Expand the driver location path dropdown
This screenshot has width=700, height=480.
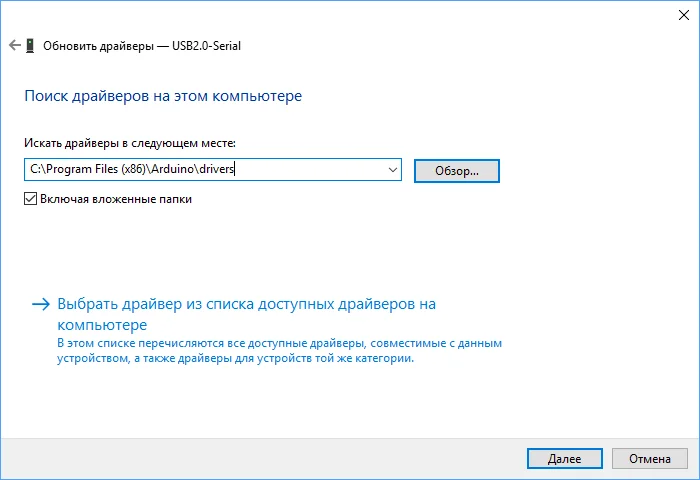click(391, 170)
